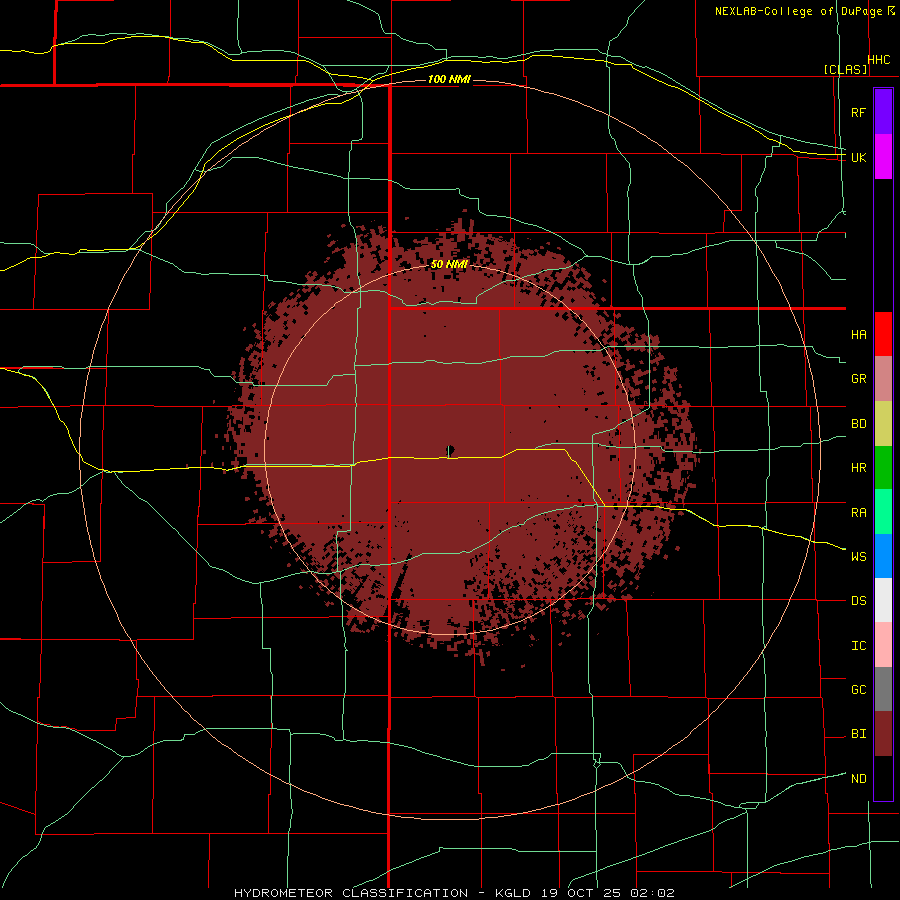
Task: Click the HHC product label
Action: tap(879, 60)
